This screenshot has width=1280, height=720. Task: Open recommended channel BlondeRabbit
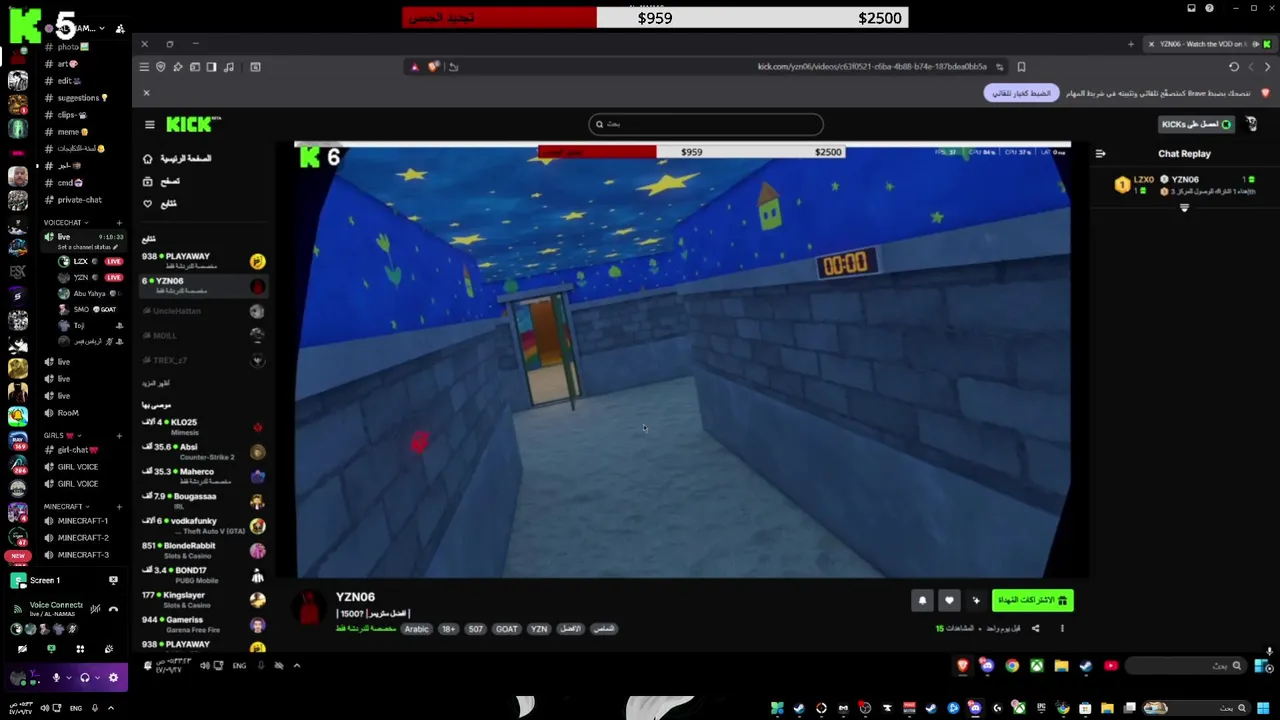(x=204, y=550)
